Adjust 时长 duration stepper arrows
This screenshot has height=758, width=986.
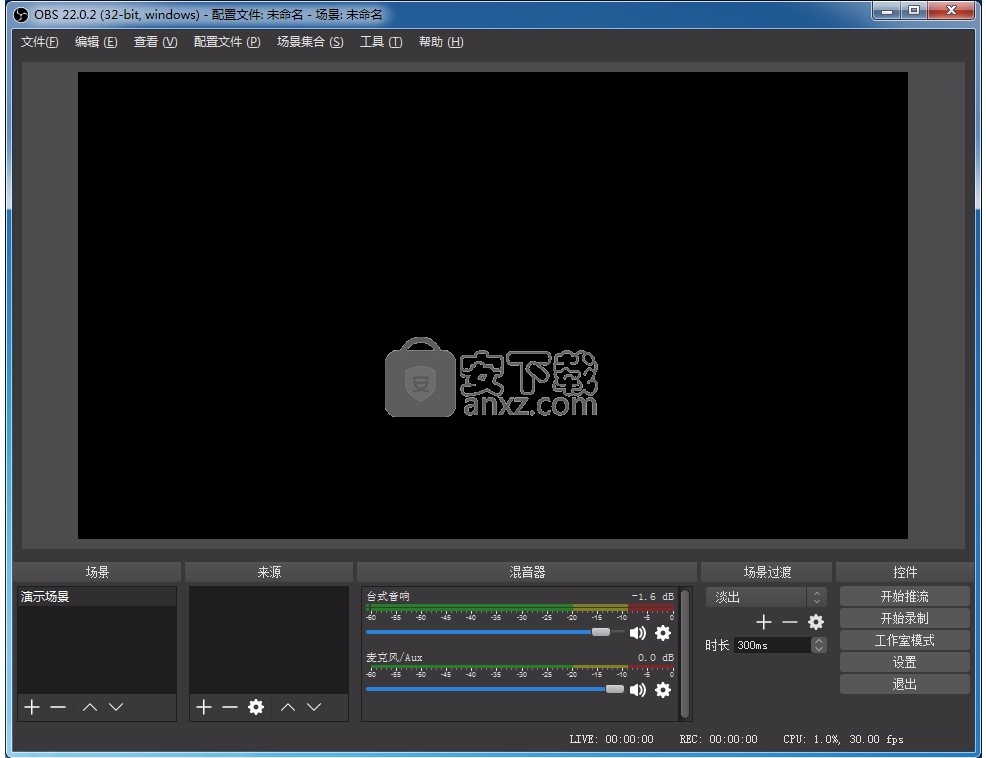point(818,645)
